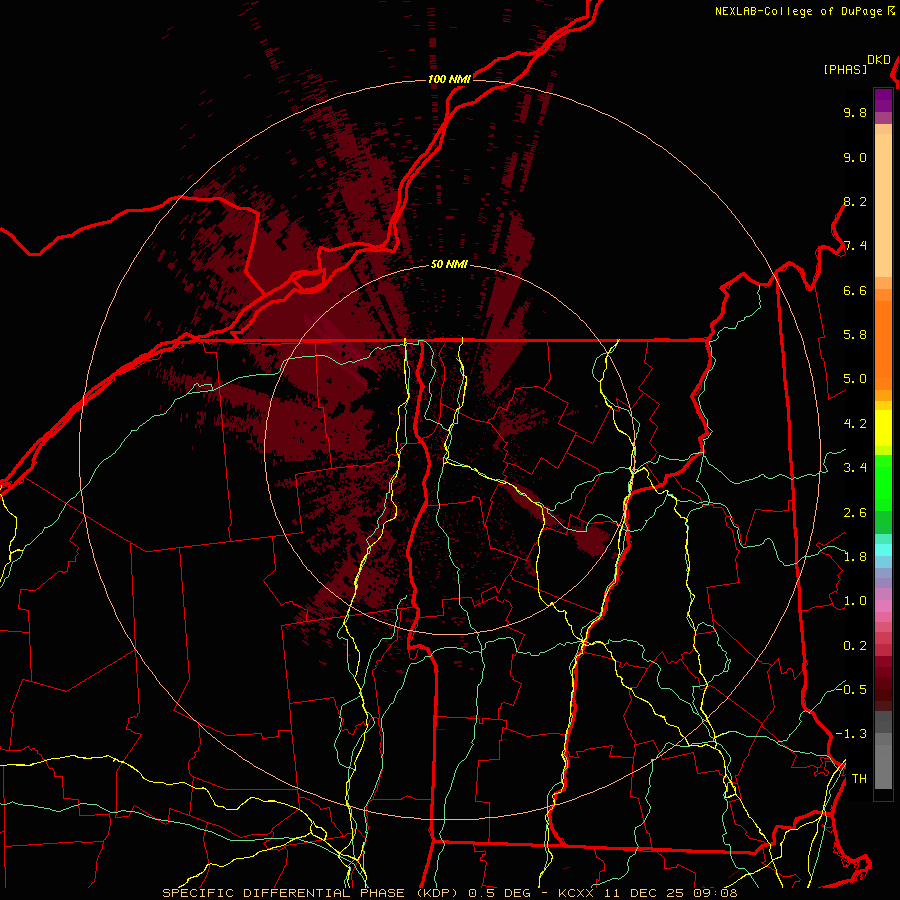
Task: Click the 9.8 value on the color scale
Action: [855, 112]
